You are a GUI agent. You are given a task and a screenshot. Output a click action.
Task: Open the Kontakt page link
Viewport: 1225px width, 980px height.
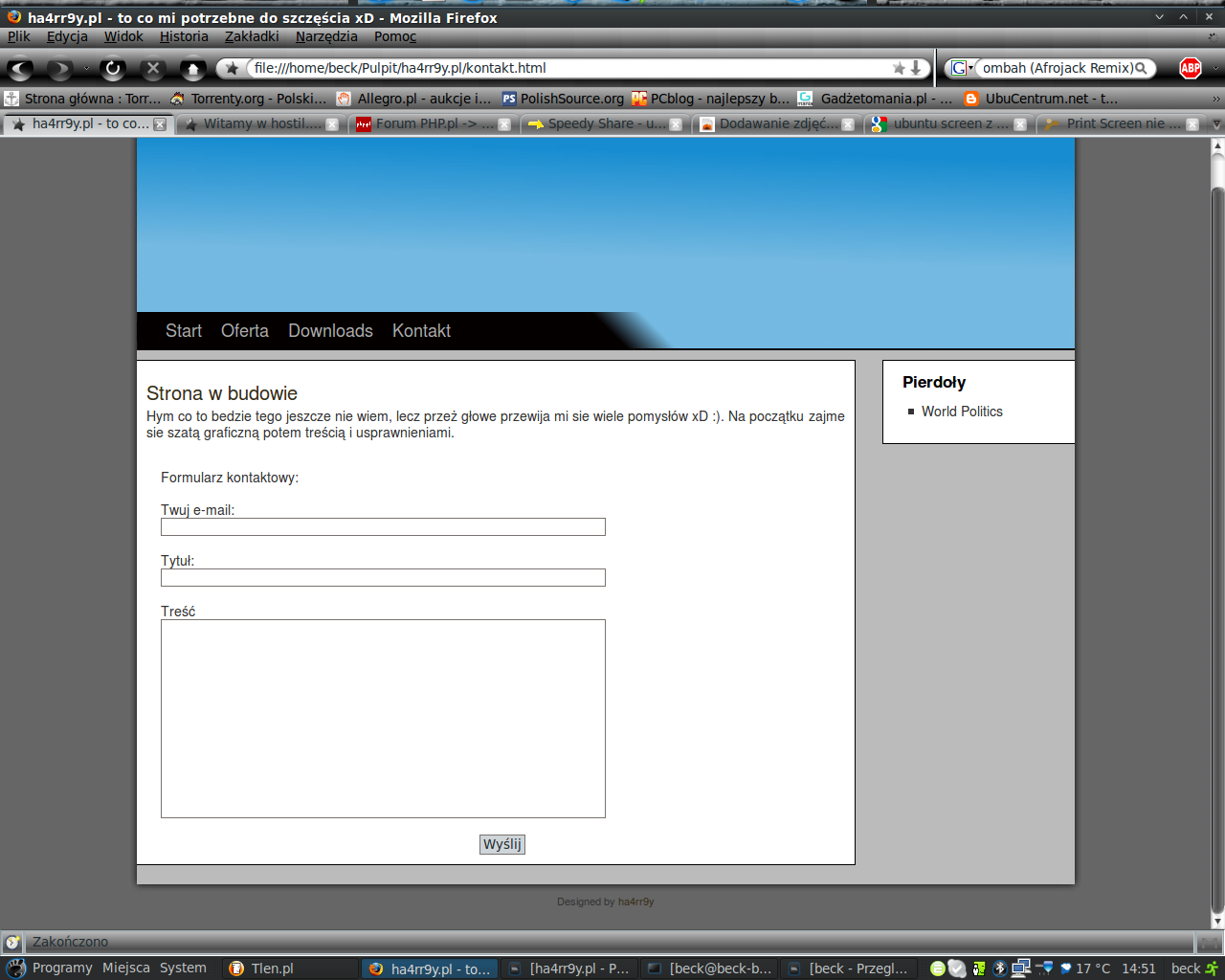tap(421, 331)
